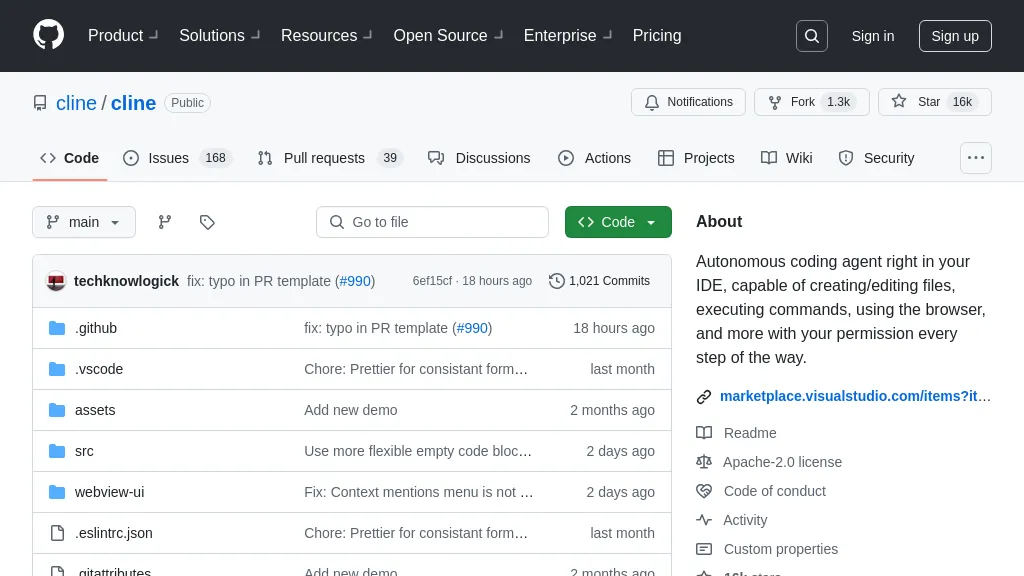Click techknowlogick's avatar image
The height and width of the screenshot is (576, 1024).
(x=56, y=281)
